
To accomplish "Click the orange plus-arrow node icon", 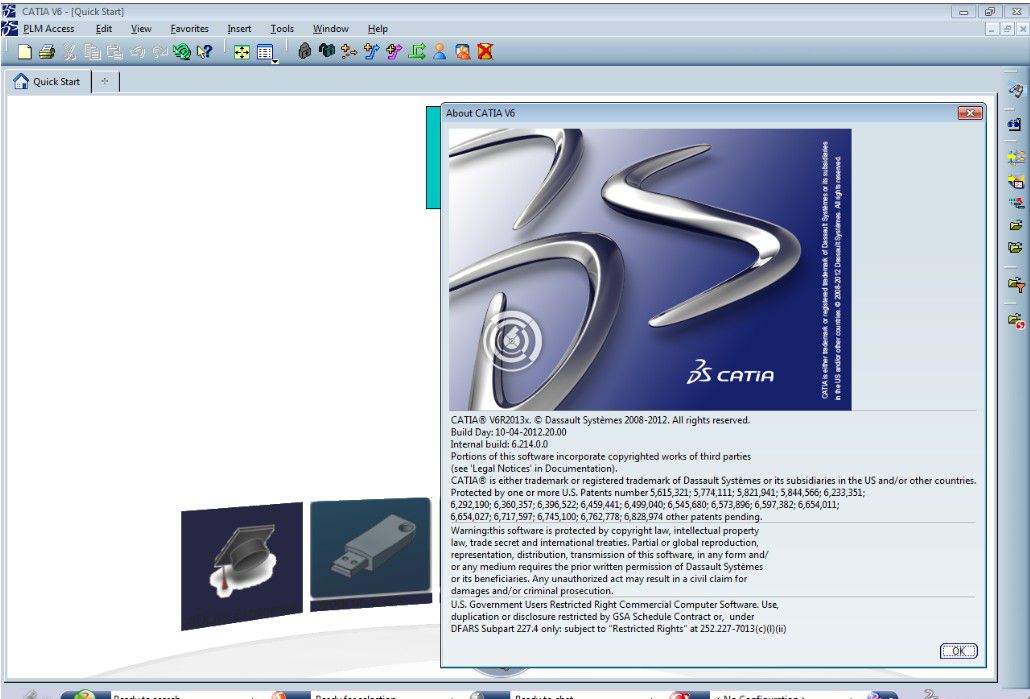I will 349,52.
